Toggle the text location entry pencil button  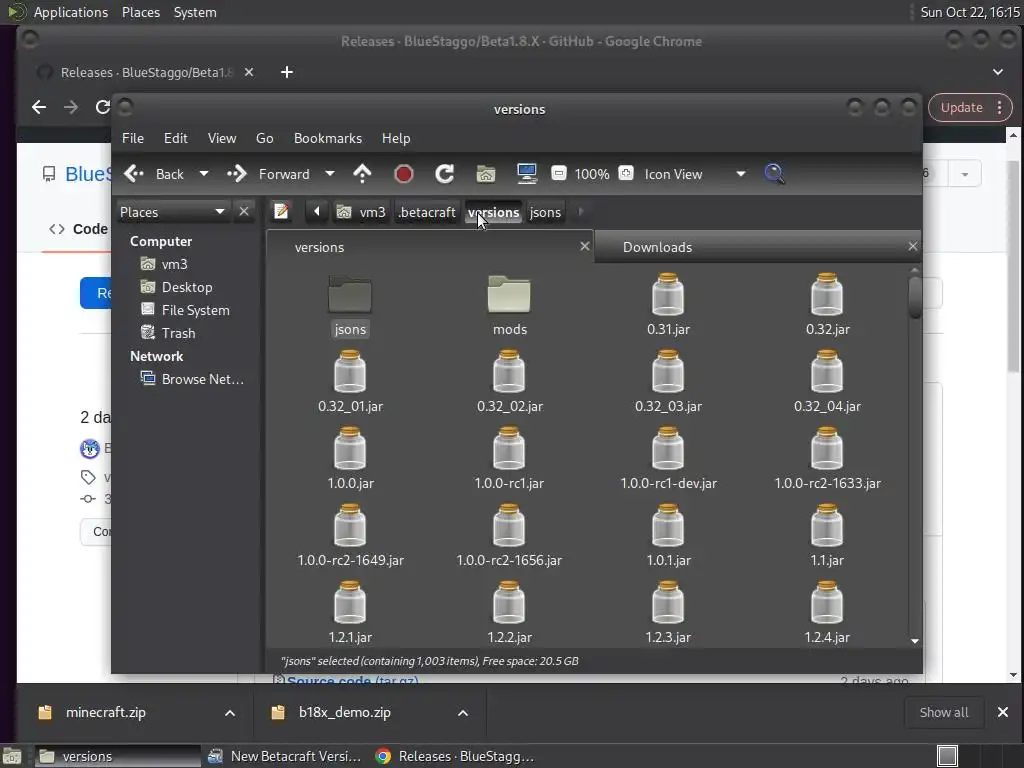tap(282, 212)
